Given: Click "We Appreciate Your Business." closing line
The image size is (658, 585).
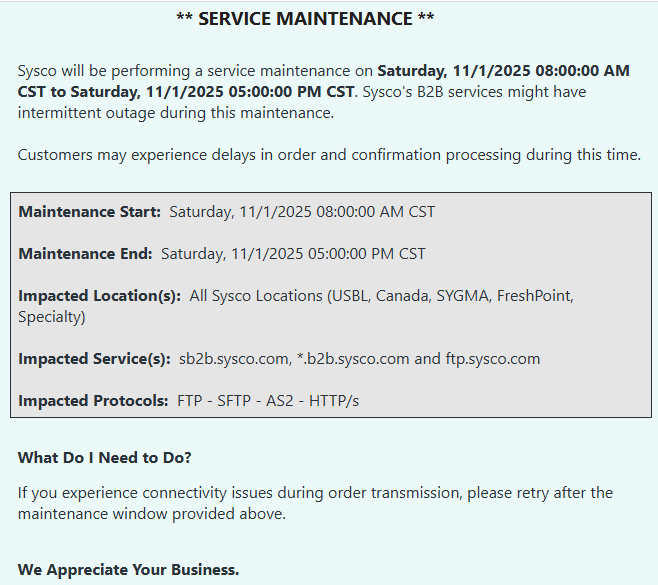Looking at the screenshot, I should (x=128, y=570).
